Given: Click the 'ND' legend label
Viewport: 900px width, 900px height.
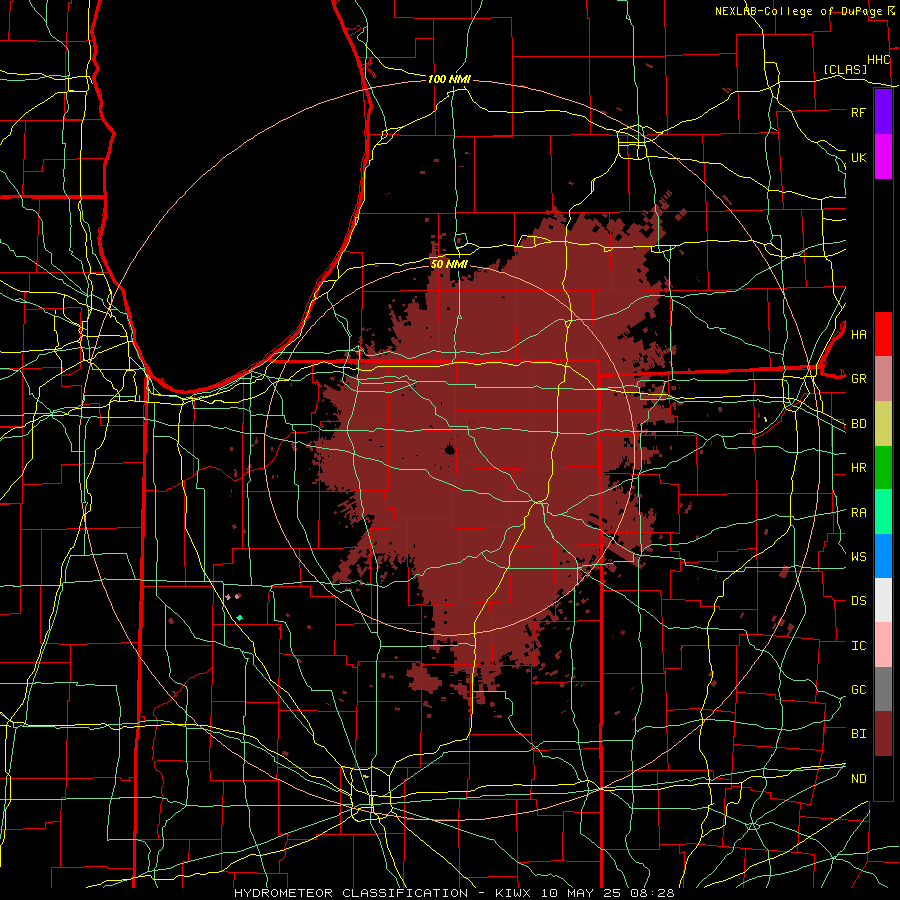Looking at the screenshot, I should (x=858, y=779).
